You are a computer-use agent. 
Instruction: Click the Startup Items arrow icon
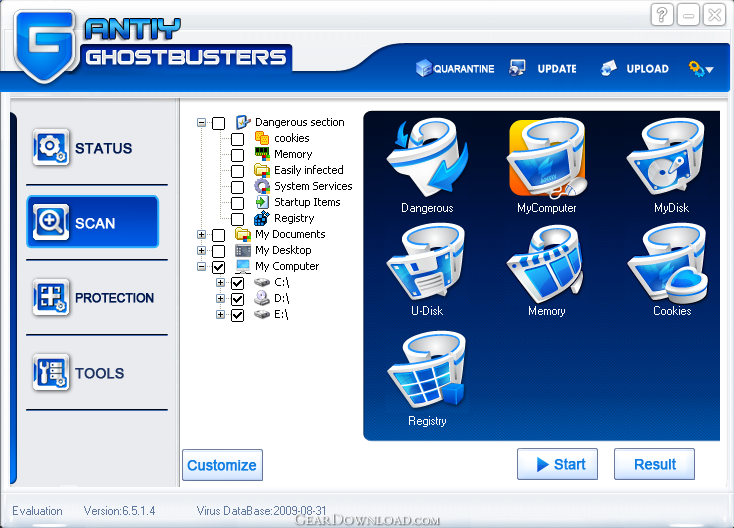[262, 202]
